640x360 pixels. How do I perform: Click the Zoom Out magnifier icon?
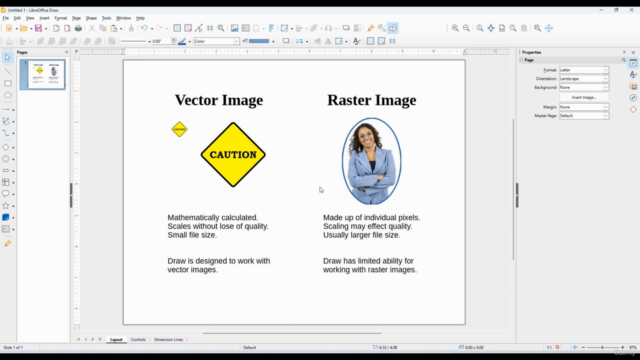pos(466,28)
